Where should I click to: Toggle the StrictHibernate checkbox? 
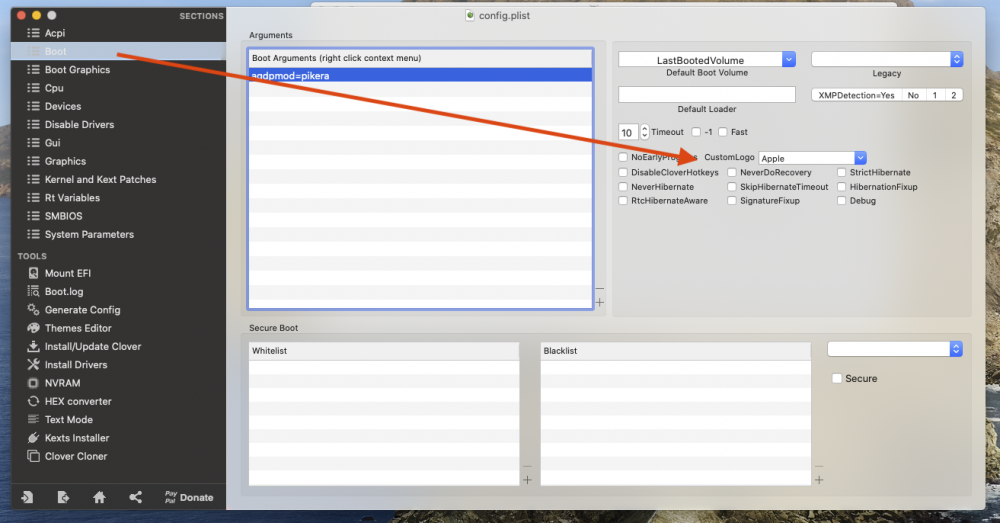coord(842,172)
